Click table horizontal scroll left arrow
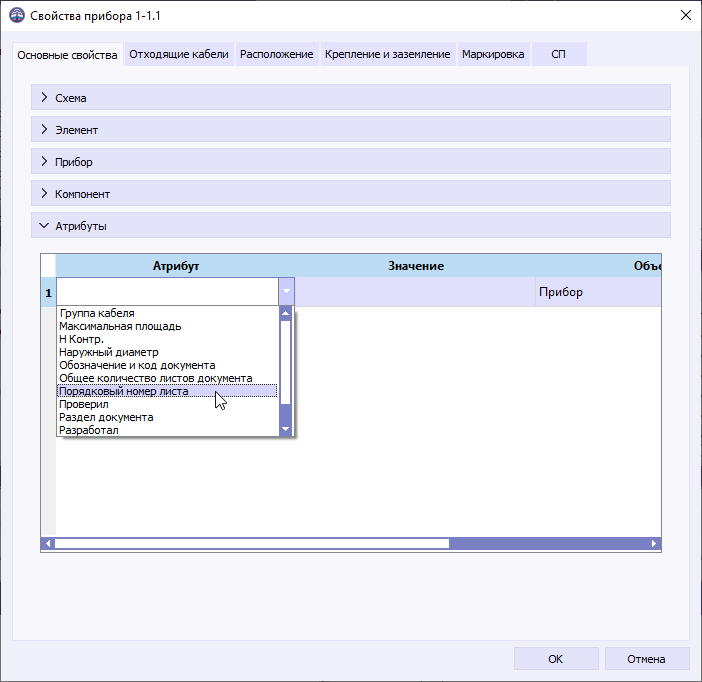 pyautogui.click(x=47, y=543)
